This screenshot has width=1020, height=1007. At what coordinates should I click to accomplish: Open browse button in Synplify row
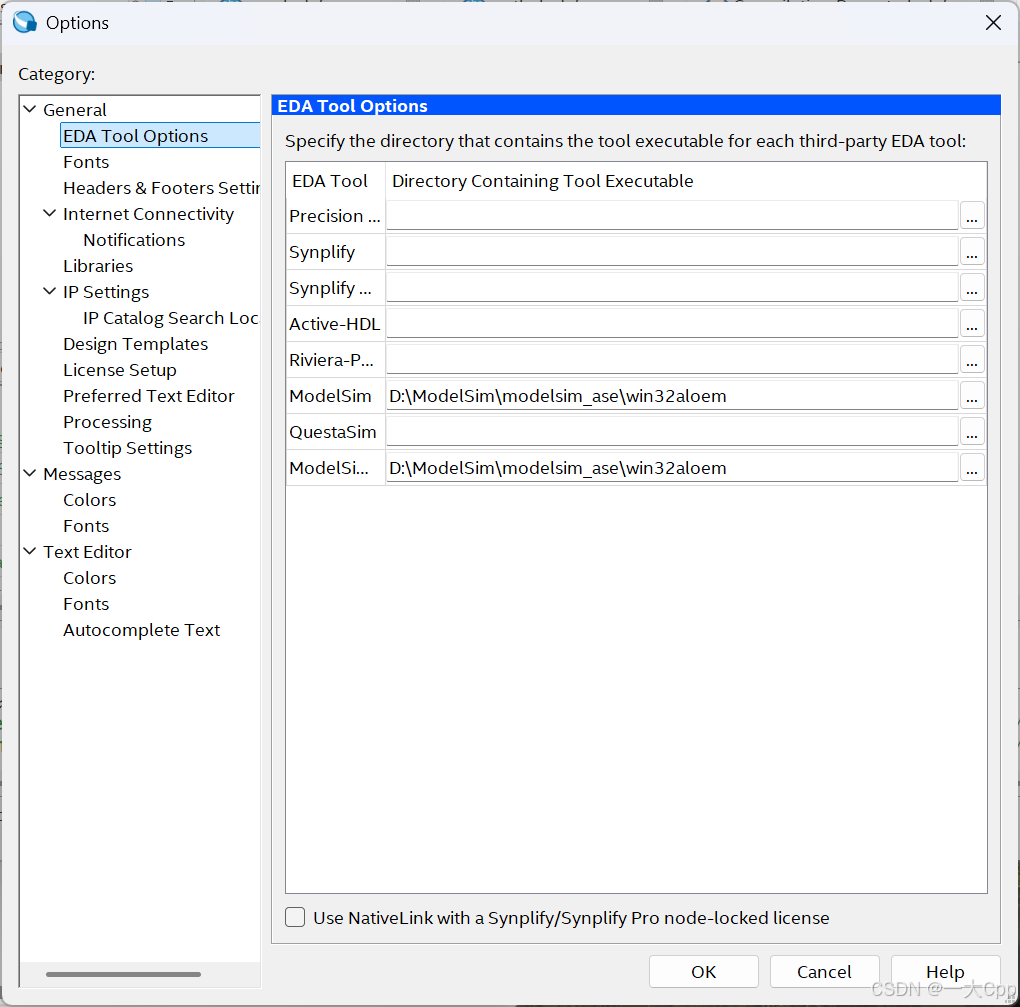[x=972, y=252]
